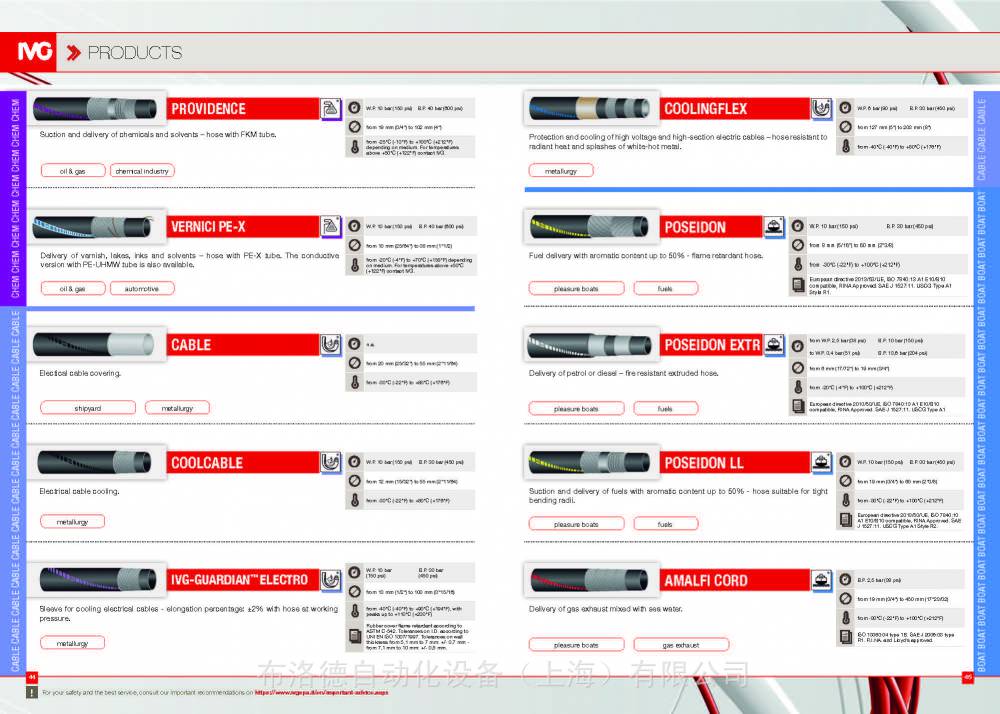Click the thermometer icon in CABLE specs
This screenshot has width=1000, height=714.
pyautogui.click(x=353, y=383)
